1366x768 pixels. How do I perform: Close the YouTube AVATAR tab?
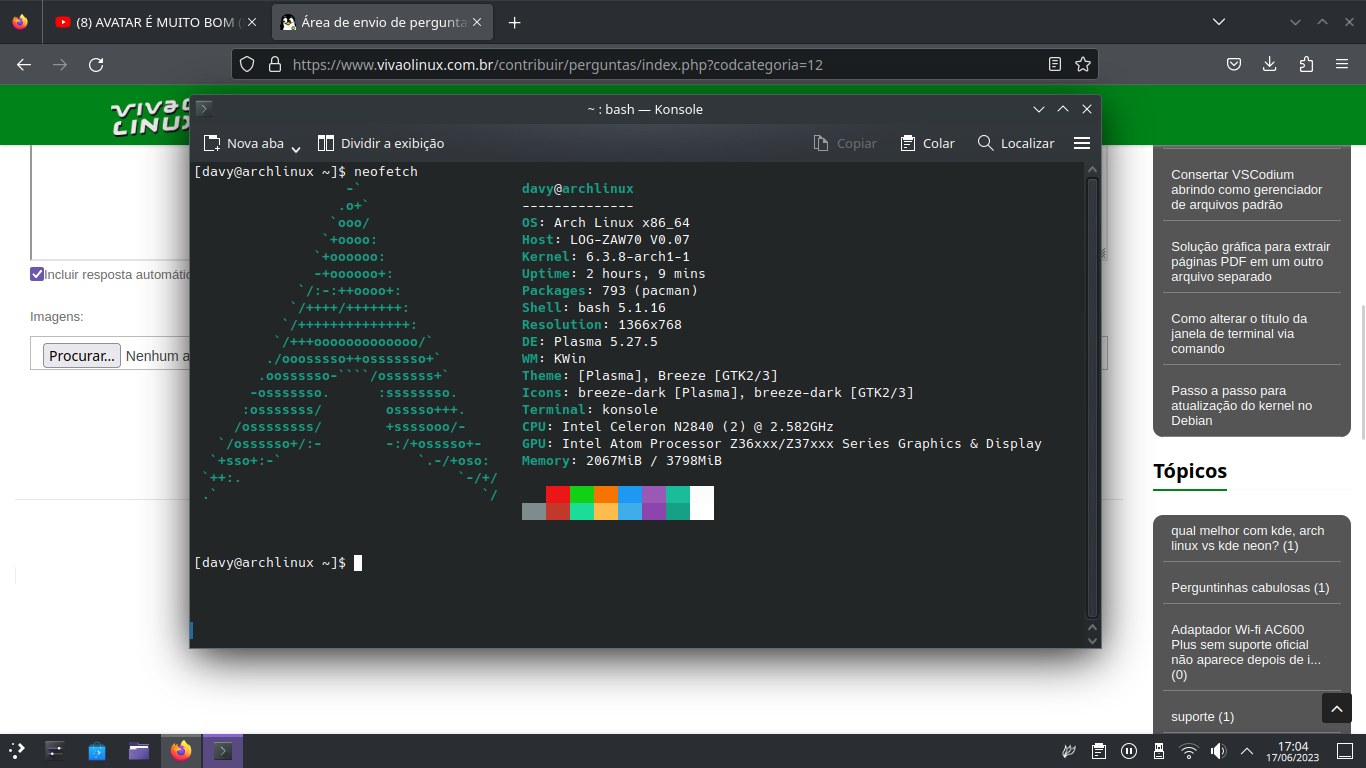click(x=251, y=22)
